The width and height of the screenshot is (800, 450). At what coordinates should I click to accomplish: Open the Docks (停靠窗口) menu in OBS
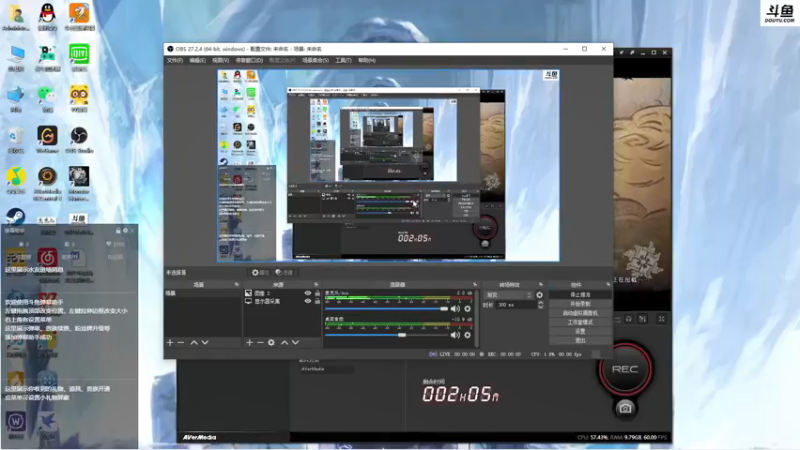249,60
